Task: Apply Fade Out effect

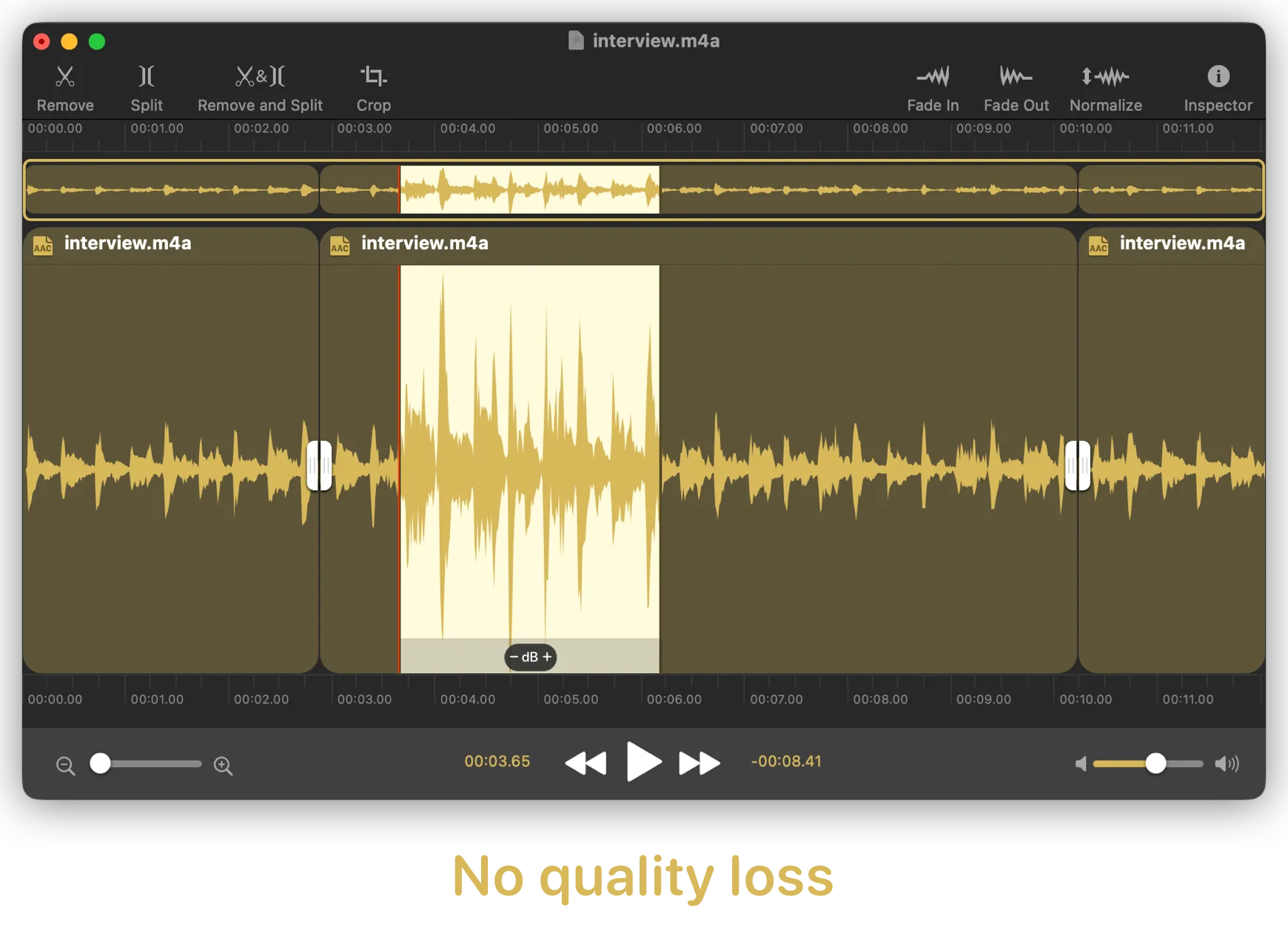Action: pos(1016,87)
